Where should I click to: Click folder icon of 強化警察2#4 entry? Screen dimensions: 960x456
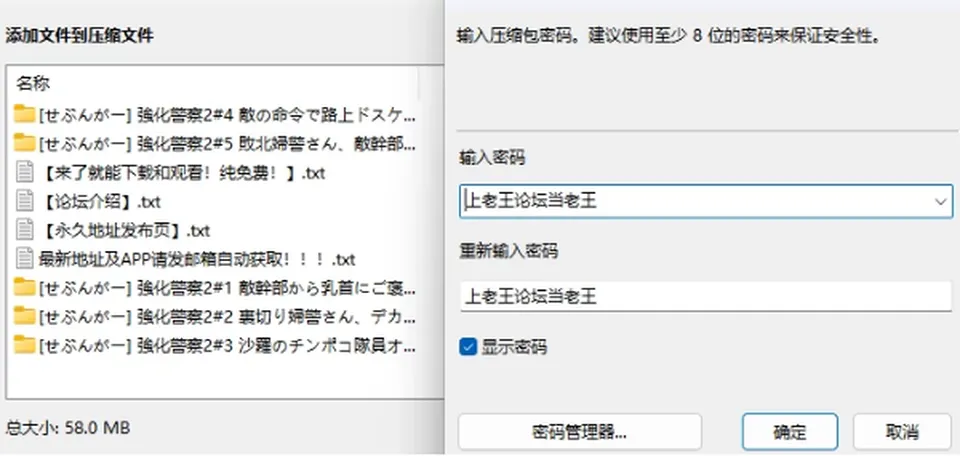click(x=24, y=114)
